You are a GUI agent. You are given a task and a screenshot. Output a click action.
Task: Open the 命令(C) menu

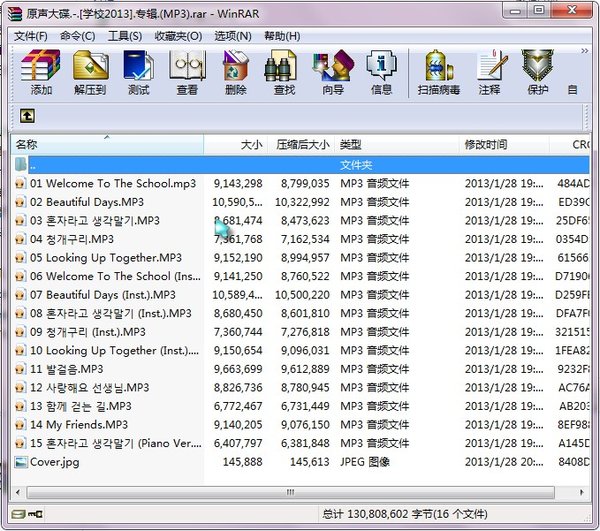click(x=78, y=36)
